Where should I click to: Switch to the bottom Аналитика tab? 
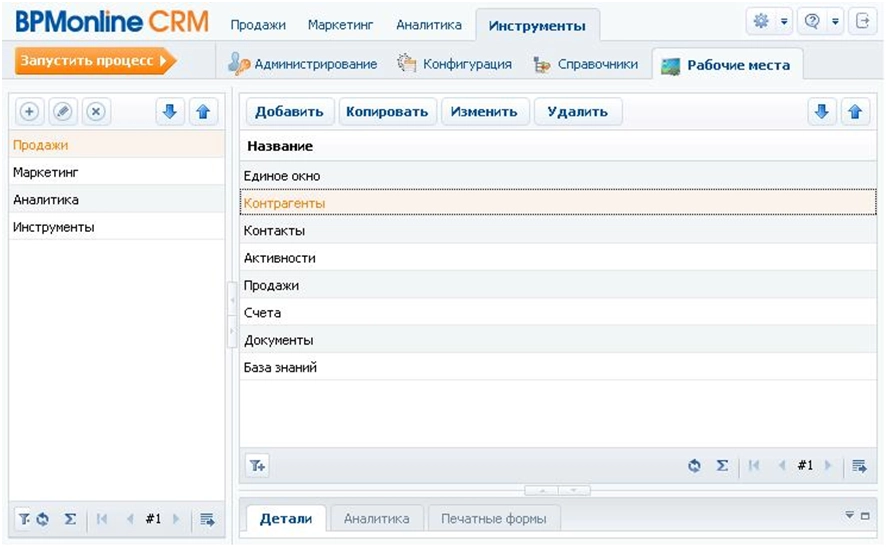point(377,518)
